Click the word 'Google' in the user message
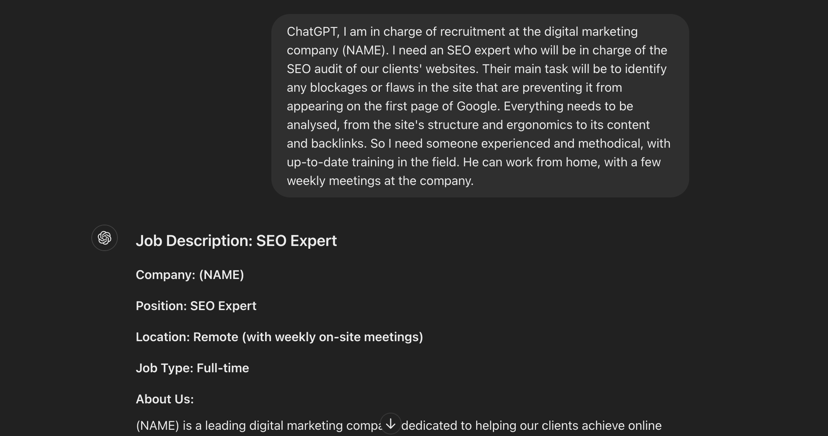 click(477, 107)
